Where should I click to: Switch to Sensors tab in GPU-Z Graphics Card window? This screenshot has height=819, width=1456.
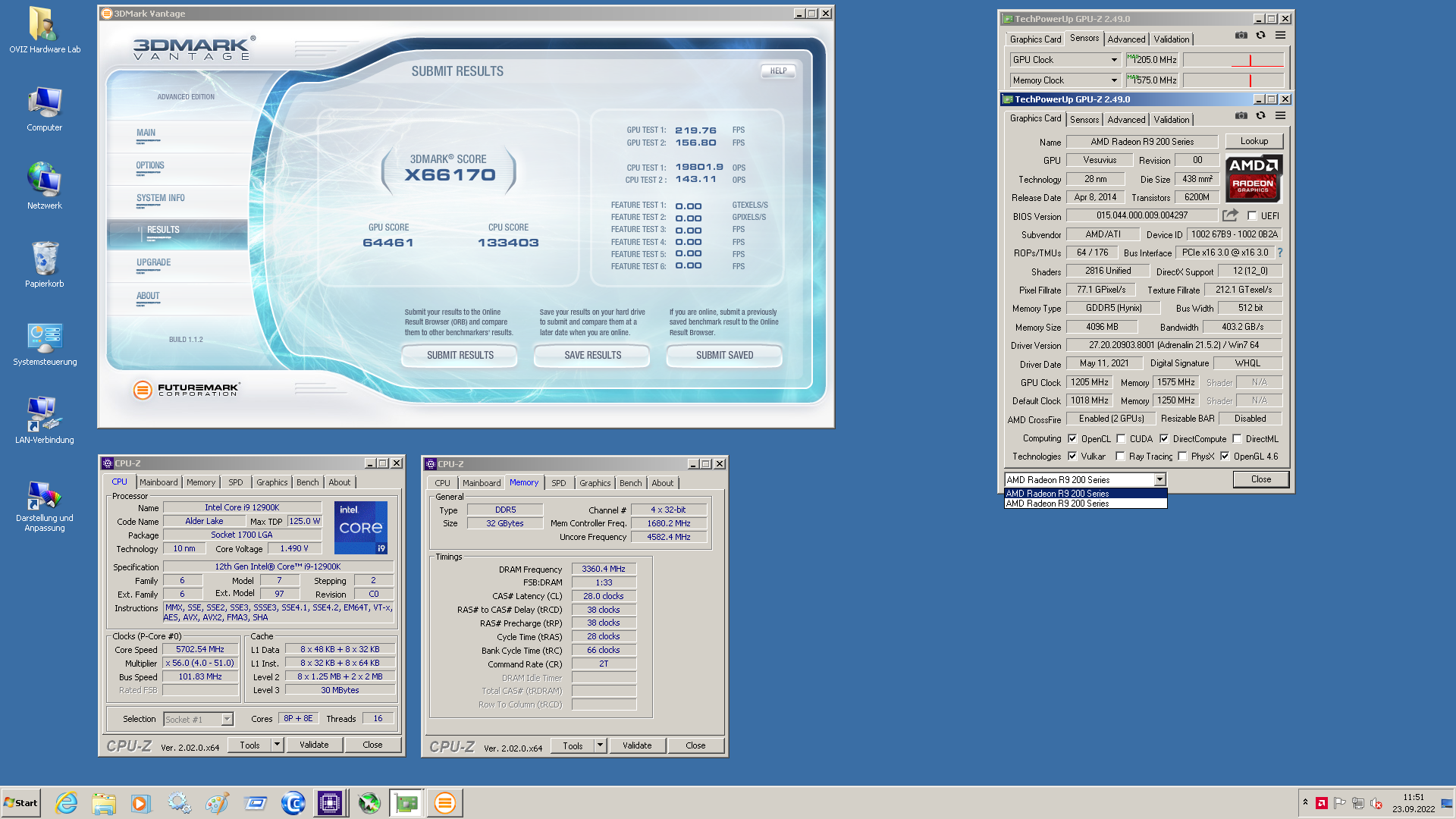pos(1084,120)
